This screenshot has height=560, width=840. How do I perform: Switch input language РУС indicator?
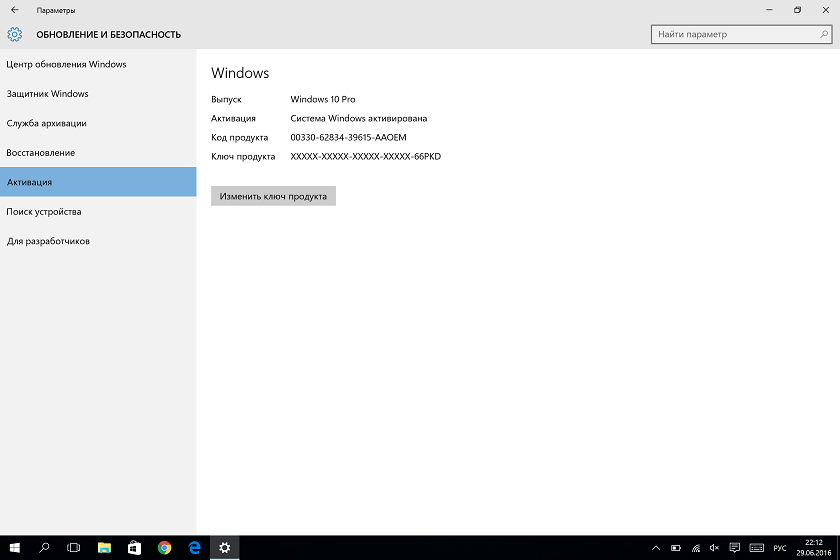(780, 548)
